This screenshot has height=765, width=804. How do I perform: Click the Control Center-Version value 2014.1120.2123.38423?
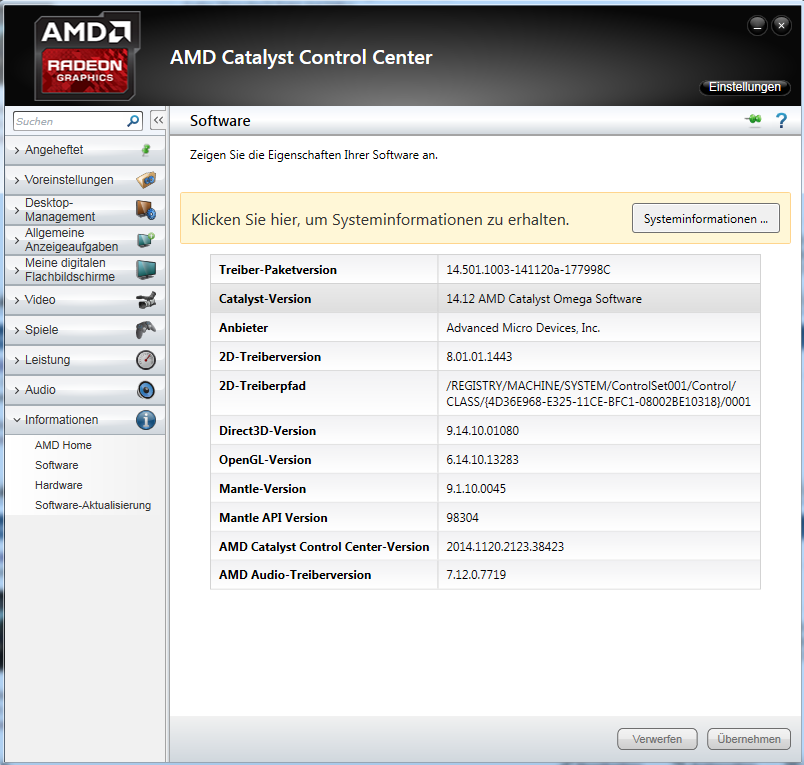[x=505, y=547]
